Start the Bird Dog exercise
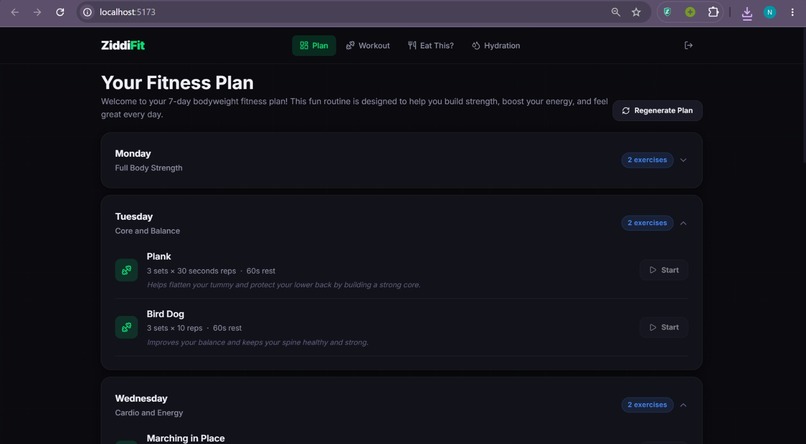806x444 pixels. [664, 327]
